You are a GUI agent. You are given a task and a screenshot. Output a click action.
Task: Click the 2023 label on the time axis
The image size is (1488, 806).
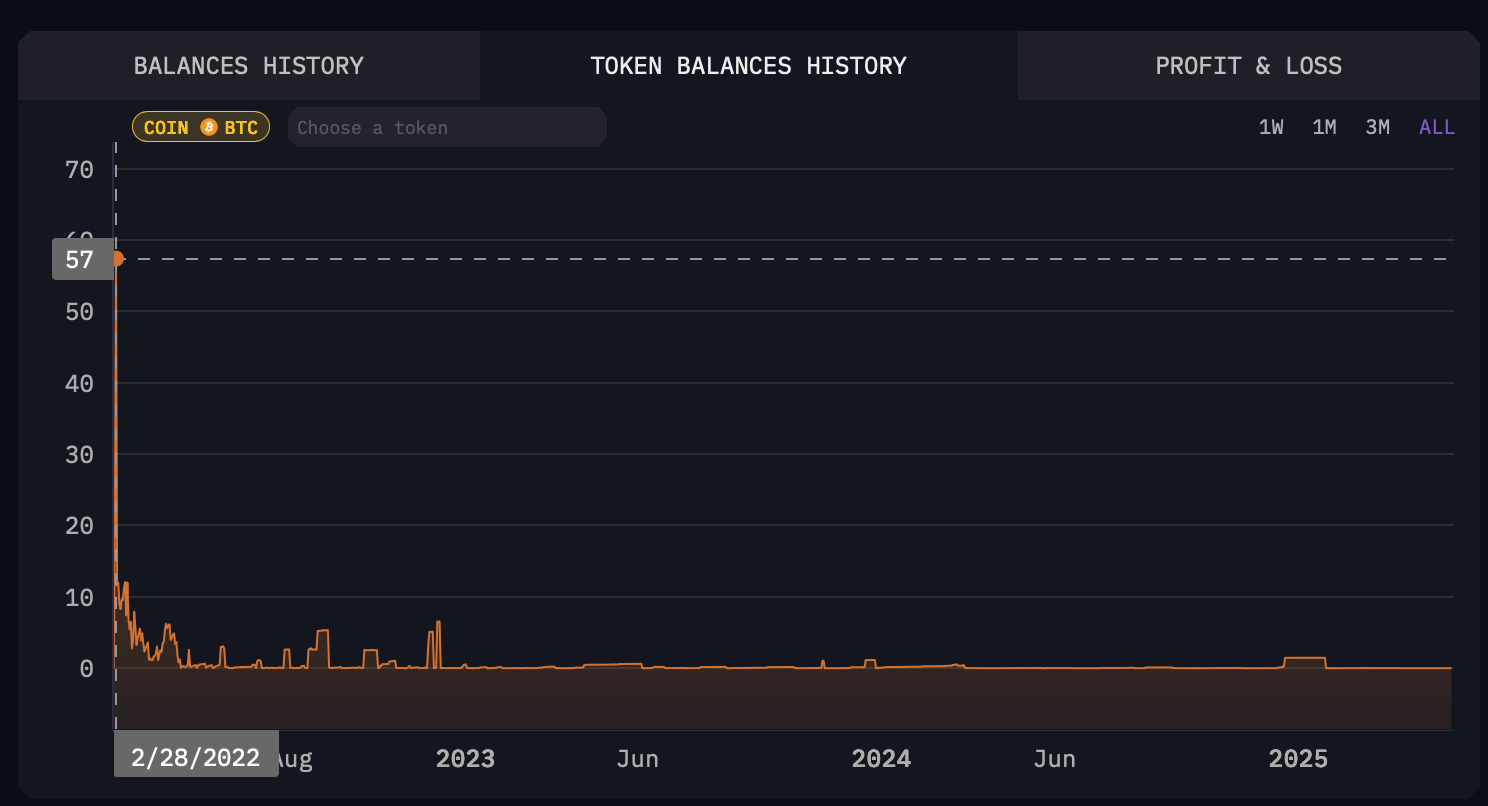tap(465, 759)
